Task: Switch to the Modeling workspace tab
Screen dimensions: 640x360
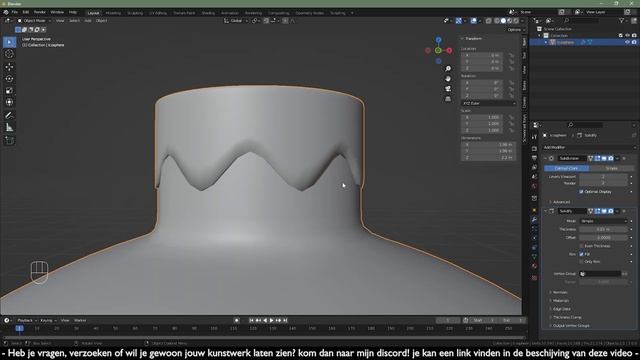Action: 113,13
